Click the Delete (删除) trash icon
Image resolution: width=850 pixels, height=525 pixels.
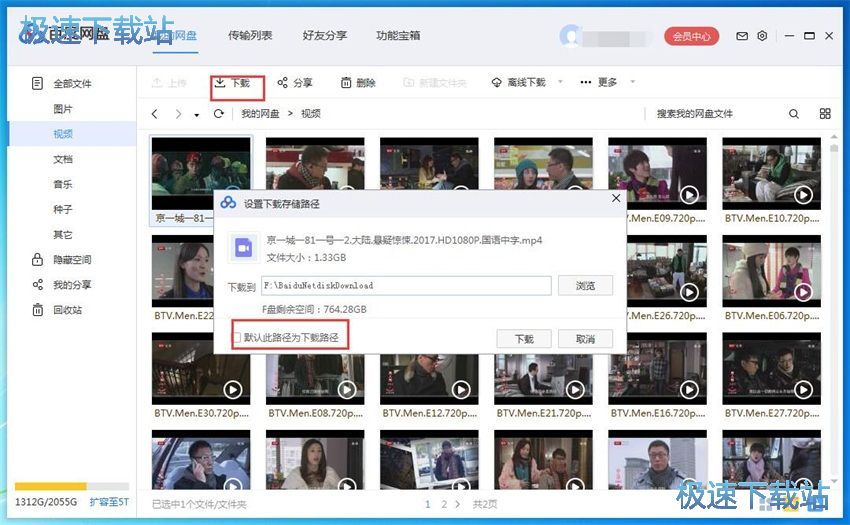(x=346, y=82)
